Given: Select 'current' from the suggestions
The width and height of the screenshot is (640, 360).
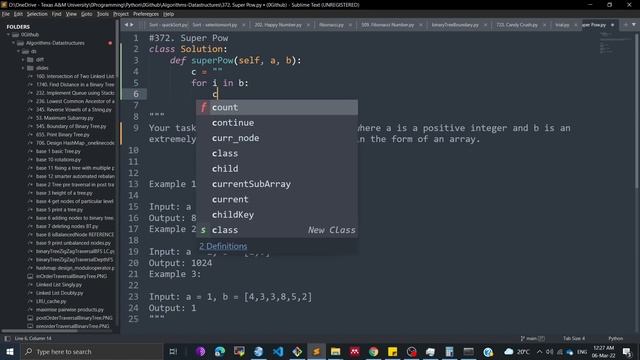Looking at the screenshot, I should (277, 199).
